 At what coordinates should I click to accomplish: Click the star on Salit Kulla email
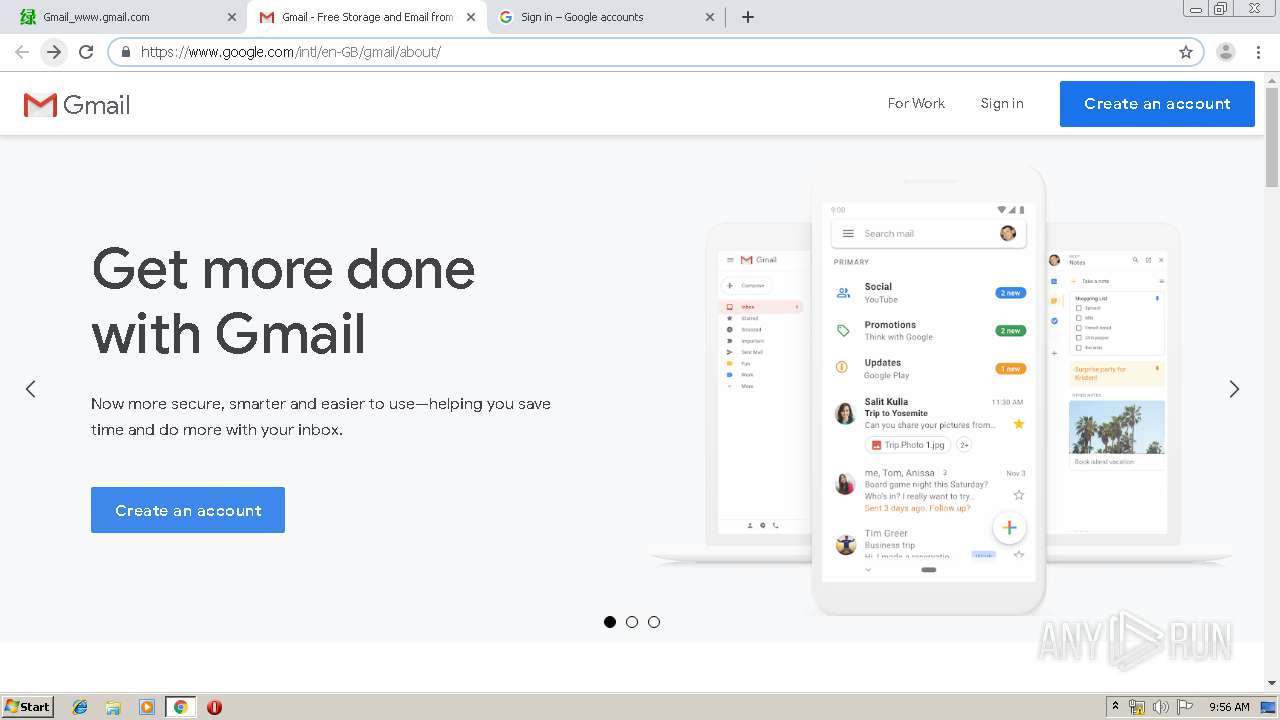(1019, 424)
